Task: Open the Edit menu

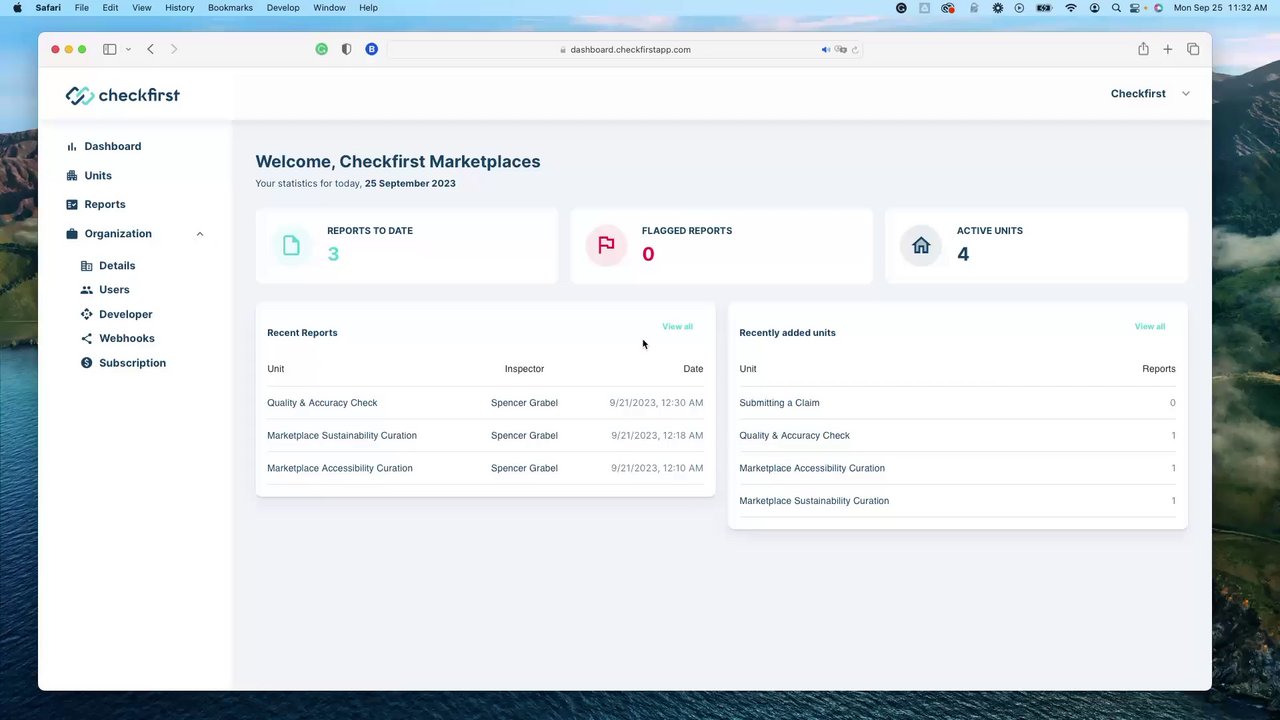Action: coord(110,8)
